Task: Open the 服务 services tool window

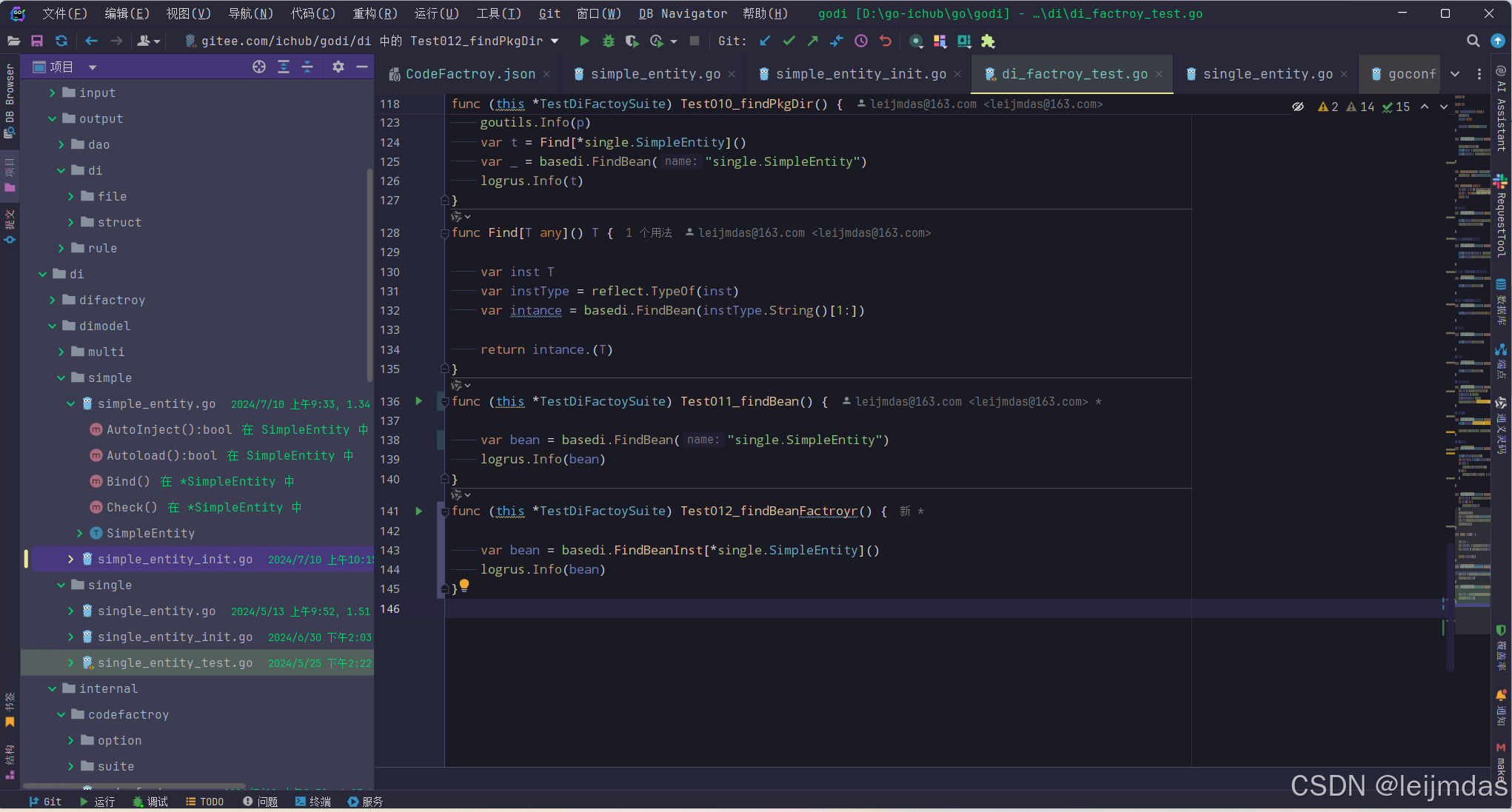Action: (x=365, y=802)
